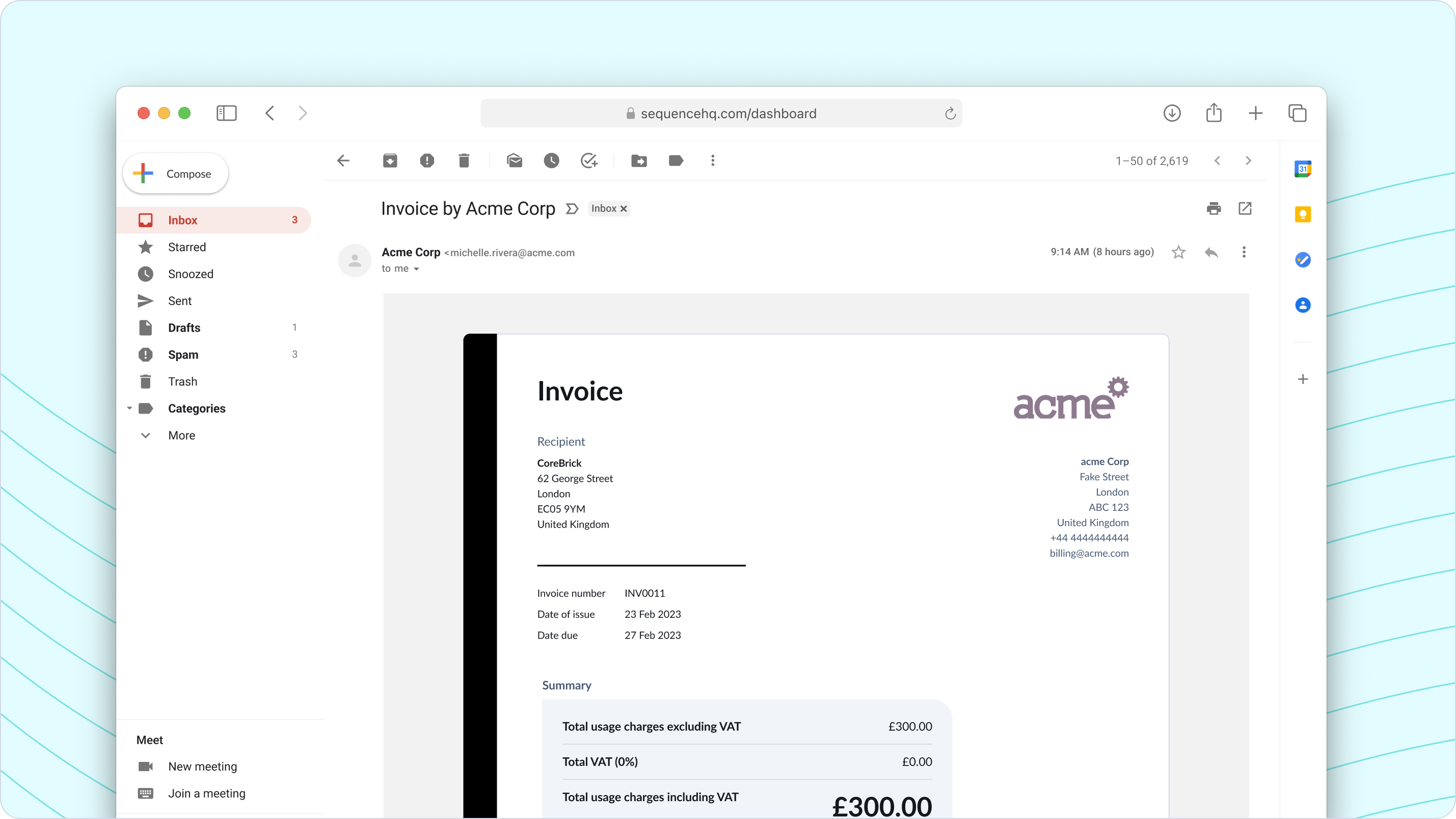Expand the Categories section in sidebar
This screenshot has height=819, width=1456.
(x=128, y=408)
